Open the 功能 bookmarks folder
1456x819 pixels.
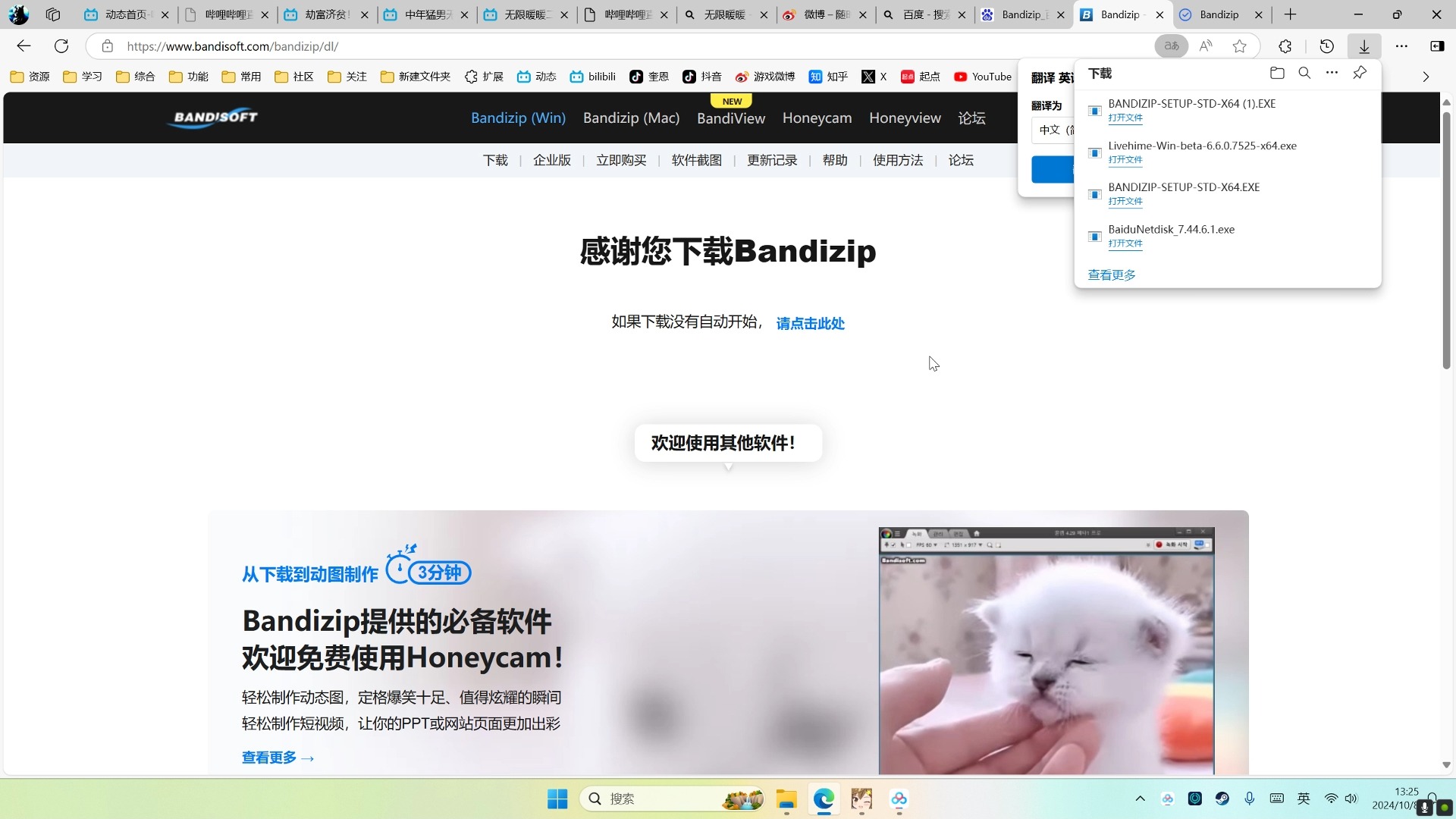(x=189, y=77)
